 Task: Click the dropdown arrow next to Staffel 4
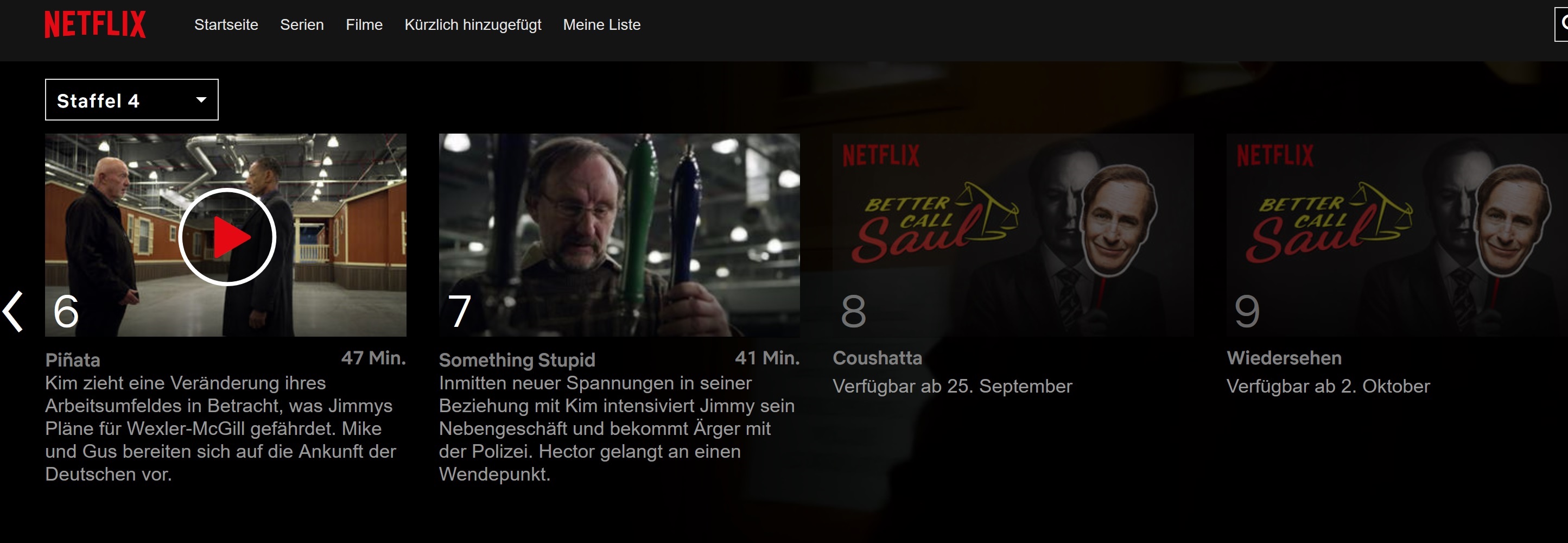201,100
